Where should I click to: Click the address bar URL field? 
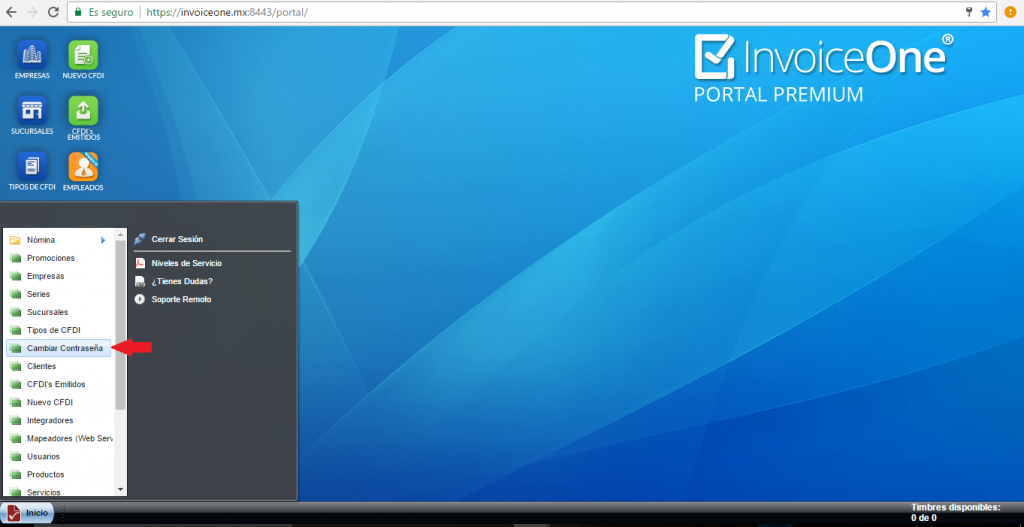coord(532,12)
